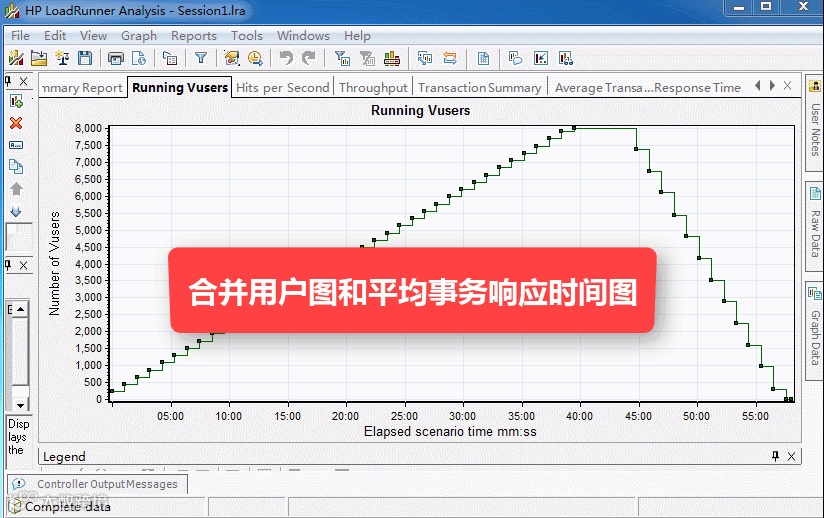Open the View menu
Viewport: 824px width, 518px height.
94,36
